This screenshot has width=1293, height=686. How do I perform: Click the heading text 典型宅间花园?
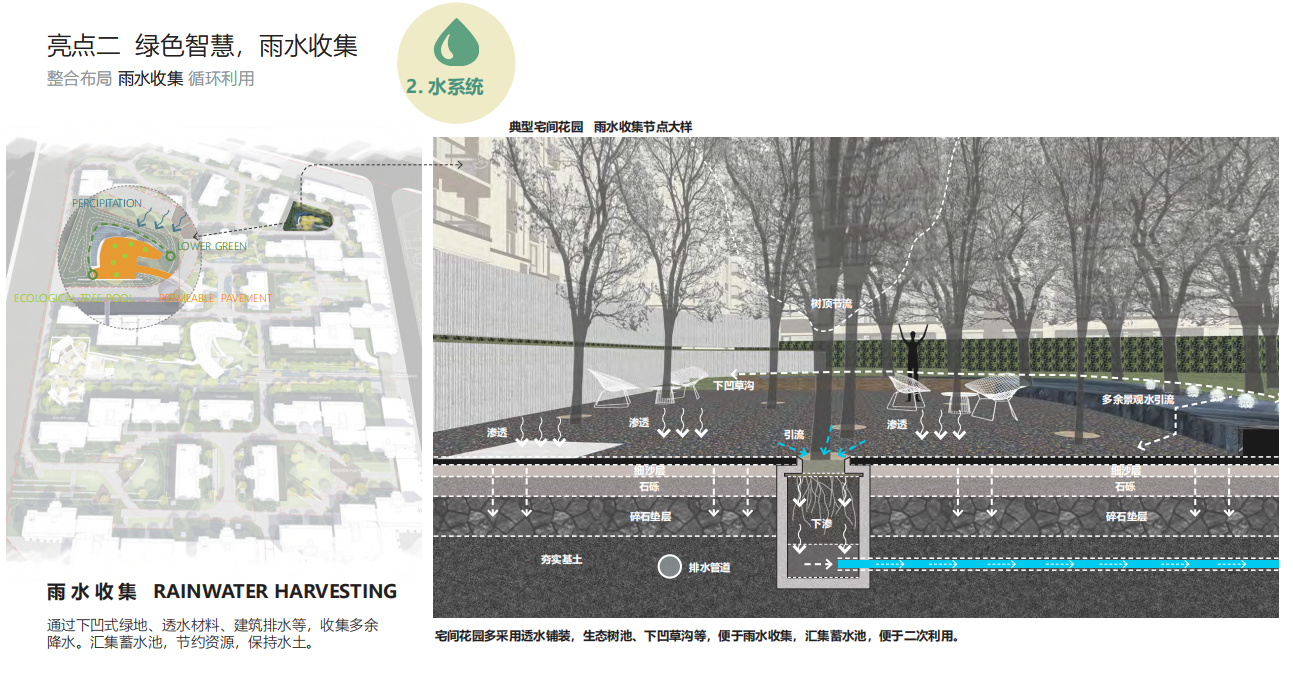546,127
